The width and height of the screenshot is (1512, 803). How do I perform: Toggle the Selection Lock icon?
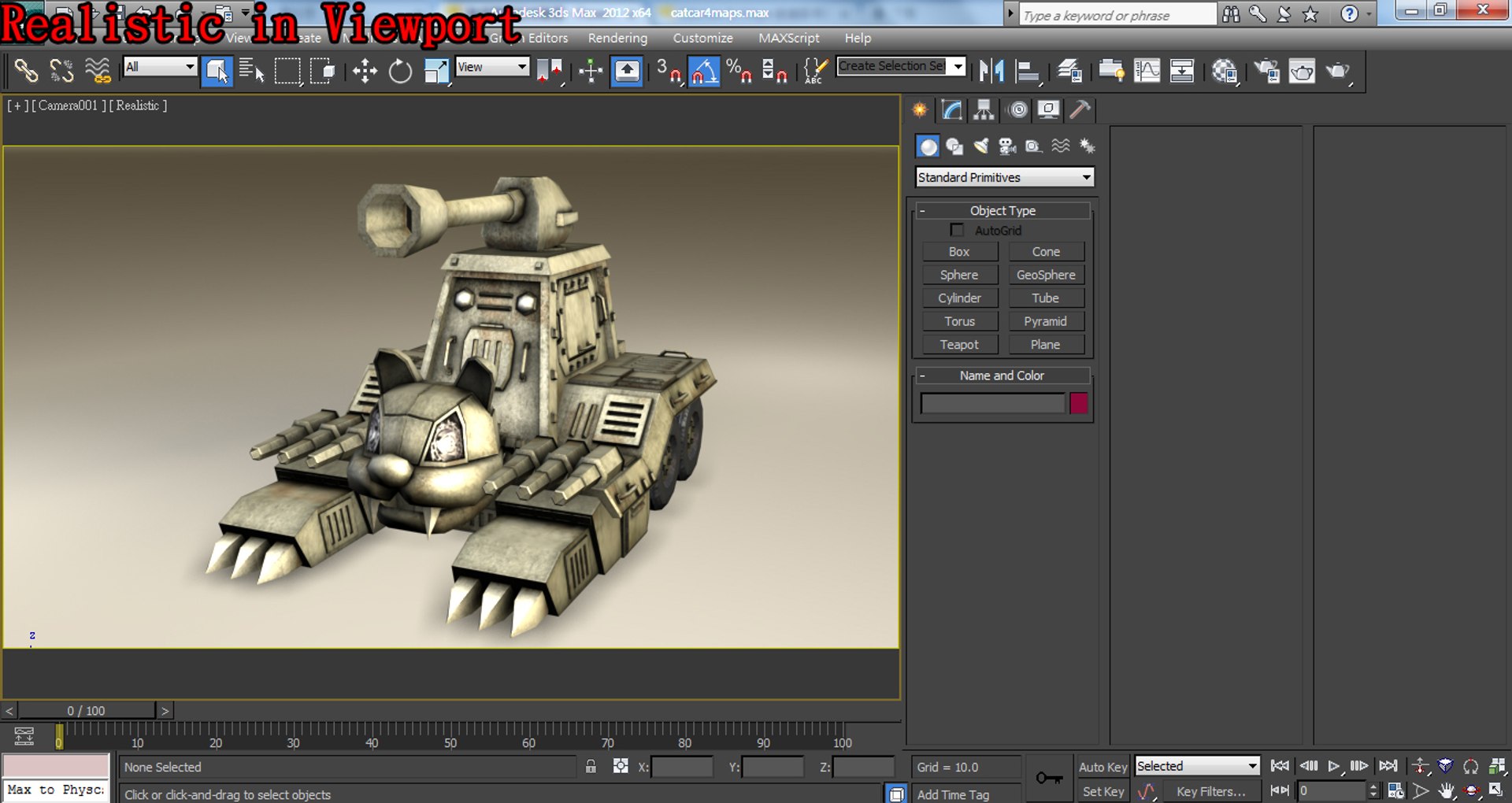[x=591, y=766]
